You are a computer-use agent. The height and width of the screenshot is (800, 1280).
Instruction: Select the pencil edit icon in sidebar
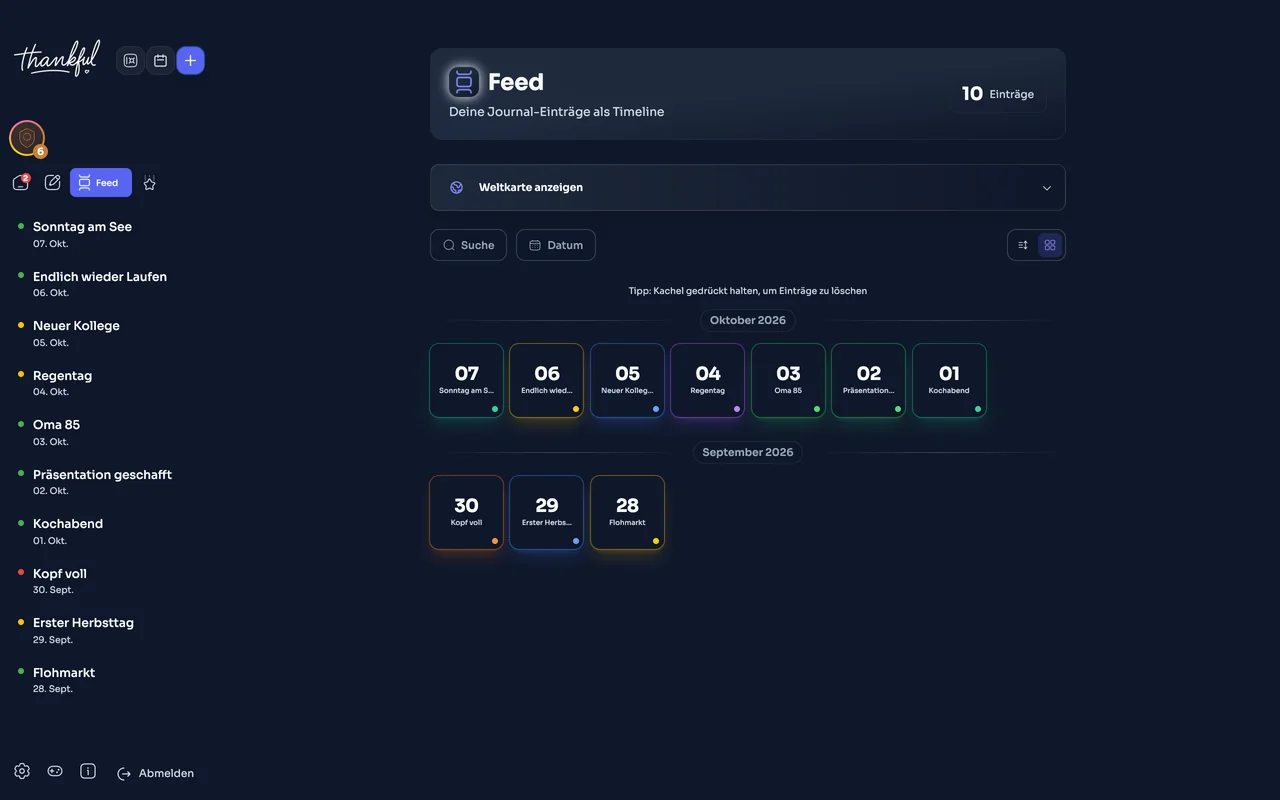[x=53, y=183]
